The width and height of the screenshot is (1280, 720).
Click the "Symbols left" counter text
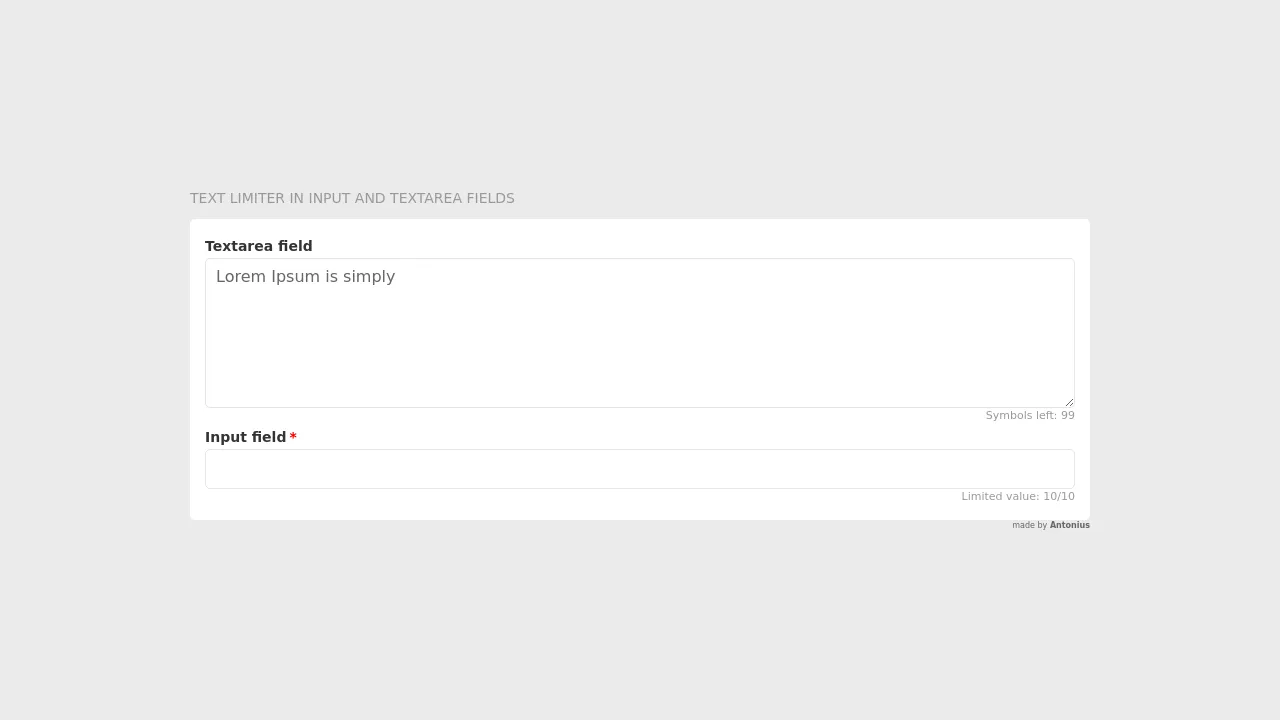tap(1020, 416)
